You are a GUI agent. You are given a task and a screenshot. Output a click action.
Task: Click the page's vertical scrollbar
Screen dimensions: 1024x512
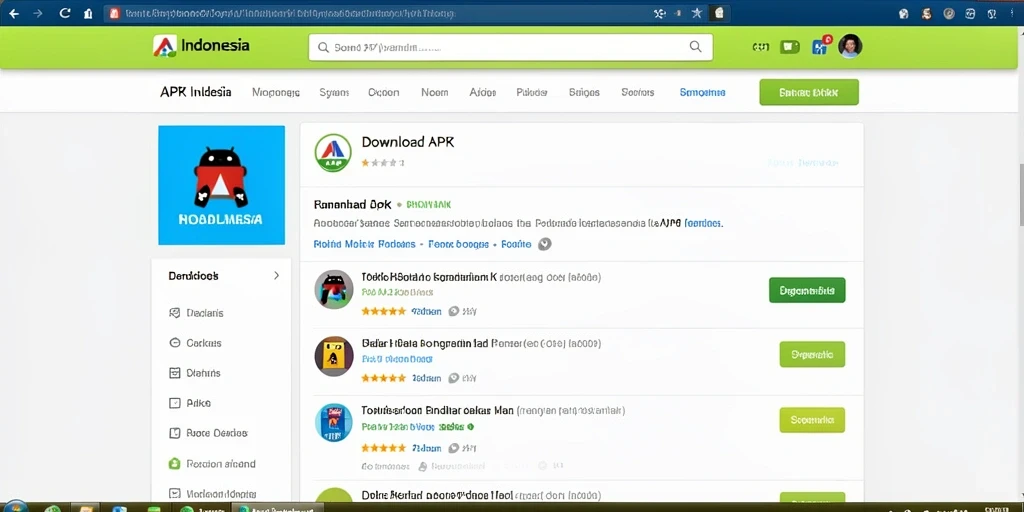pyautogui.click(x=1020, y=196)
